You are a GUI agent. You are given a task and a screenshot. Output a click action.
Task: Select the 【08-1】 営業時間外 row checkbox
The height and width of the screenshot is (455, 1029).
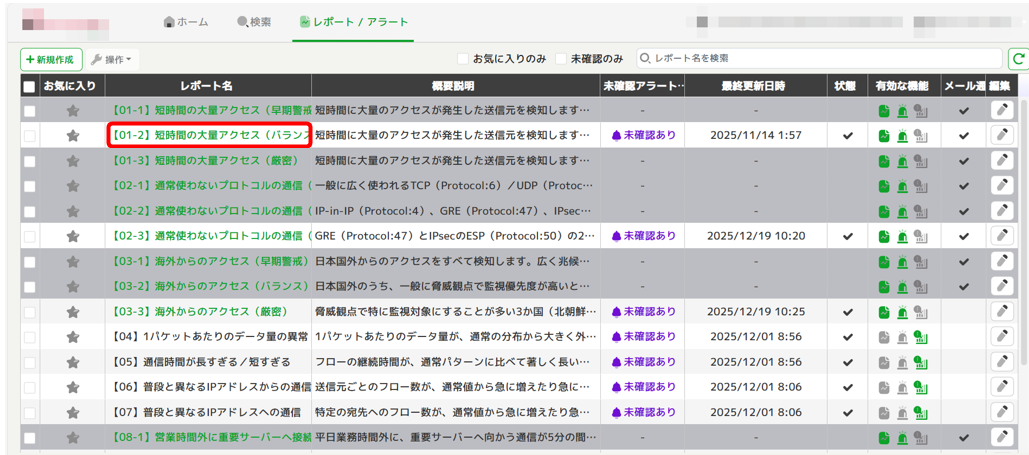pyautogui.click(x=30, y=437)
